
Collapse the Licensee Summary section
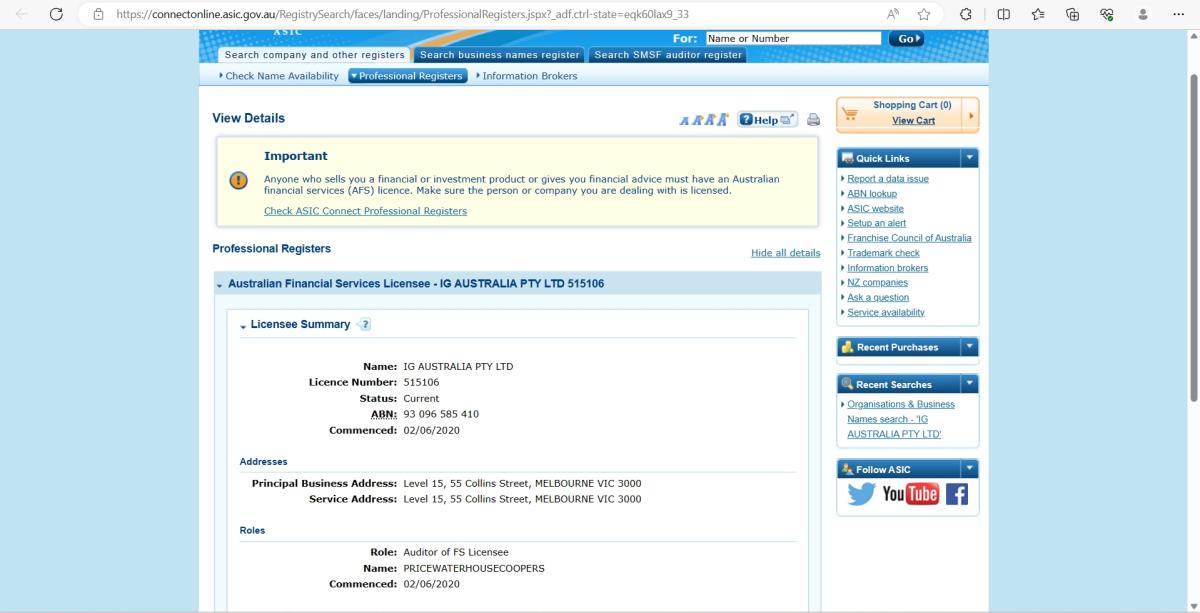point(243,326)
